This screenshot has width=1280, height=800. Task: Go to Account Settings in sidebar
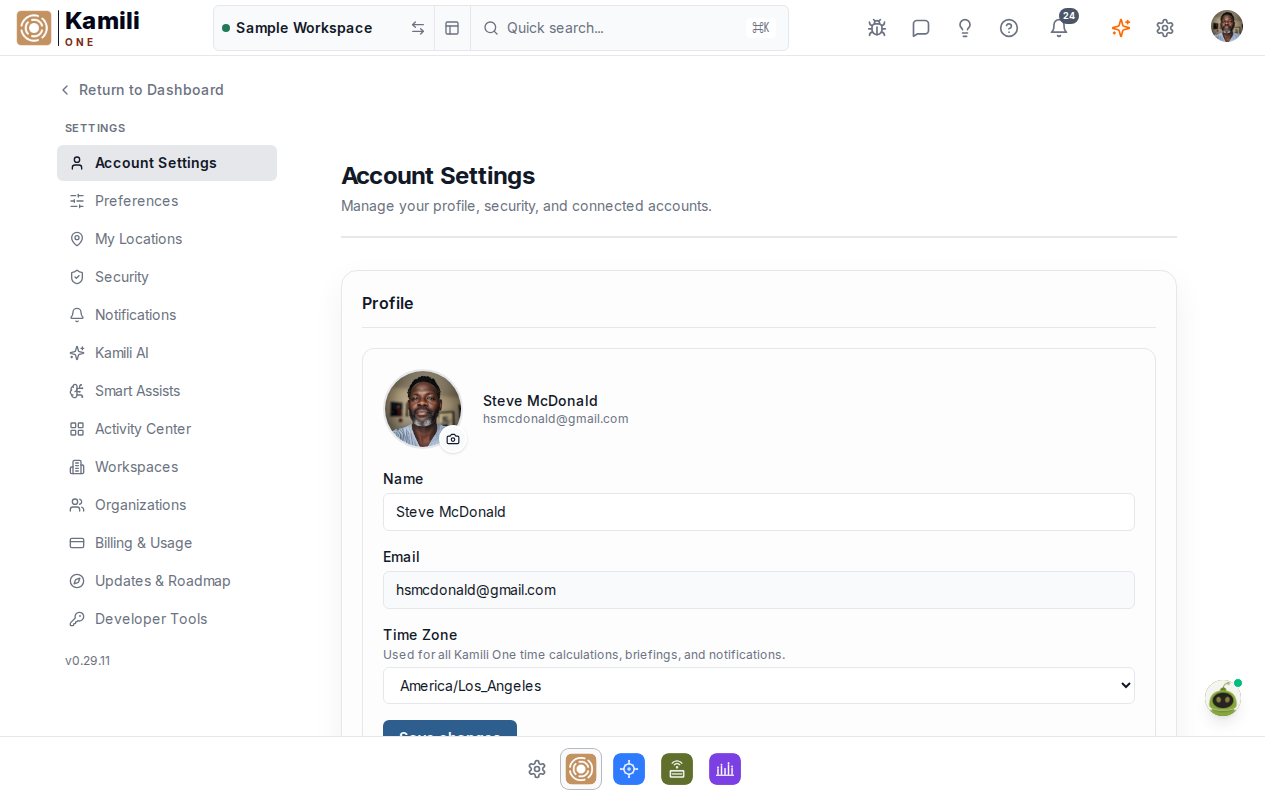click(x=167, y=163)
